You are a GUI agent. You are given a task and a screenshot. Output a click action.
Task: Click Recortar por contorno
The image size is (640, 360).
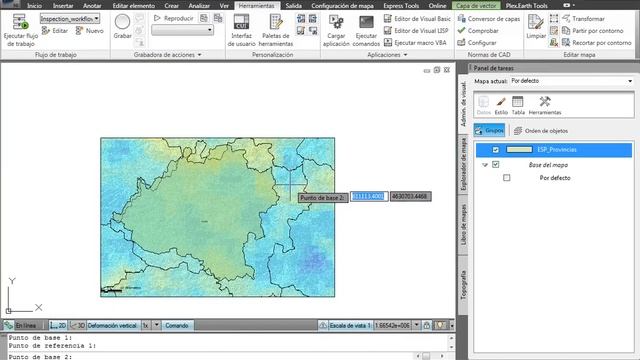(596, 42)
